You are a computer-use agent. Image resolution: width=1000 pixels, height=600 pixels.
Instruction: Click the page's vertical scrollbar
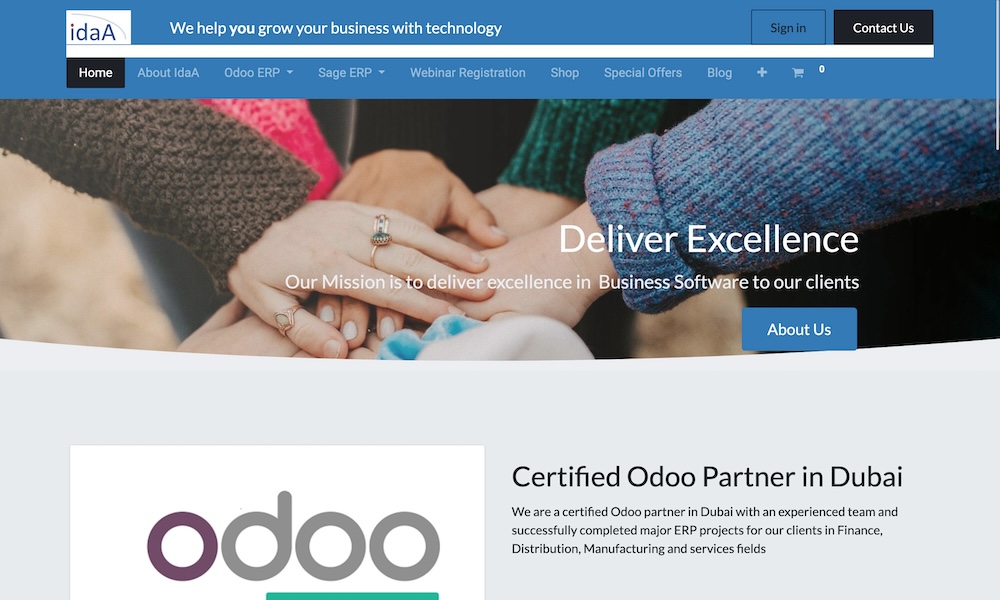tap(996, 77)
